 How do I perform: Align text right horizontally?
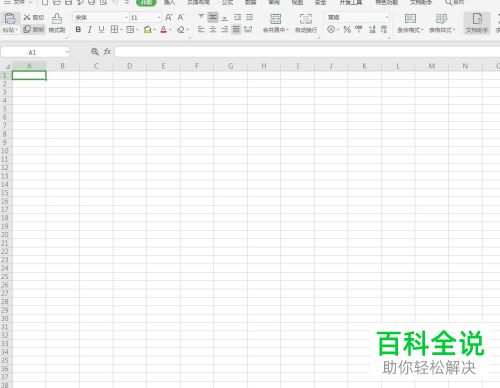click(x=225, y=29)
